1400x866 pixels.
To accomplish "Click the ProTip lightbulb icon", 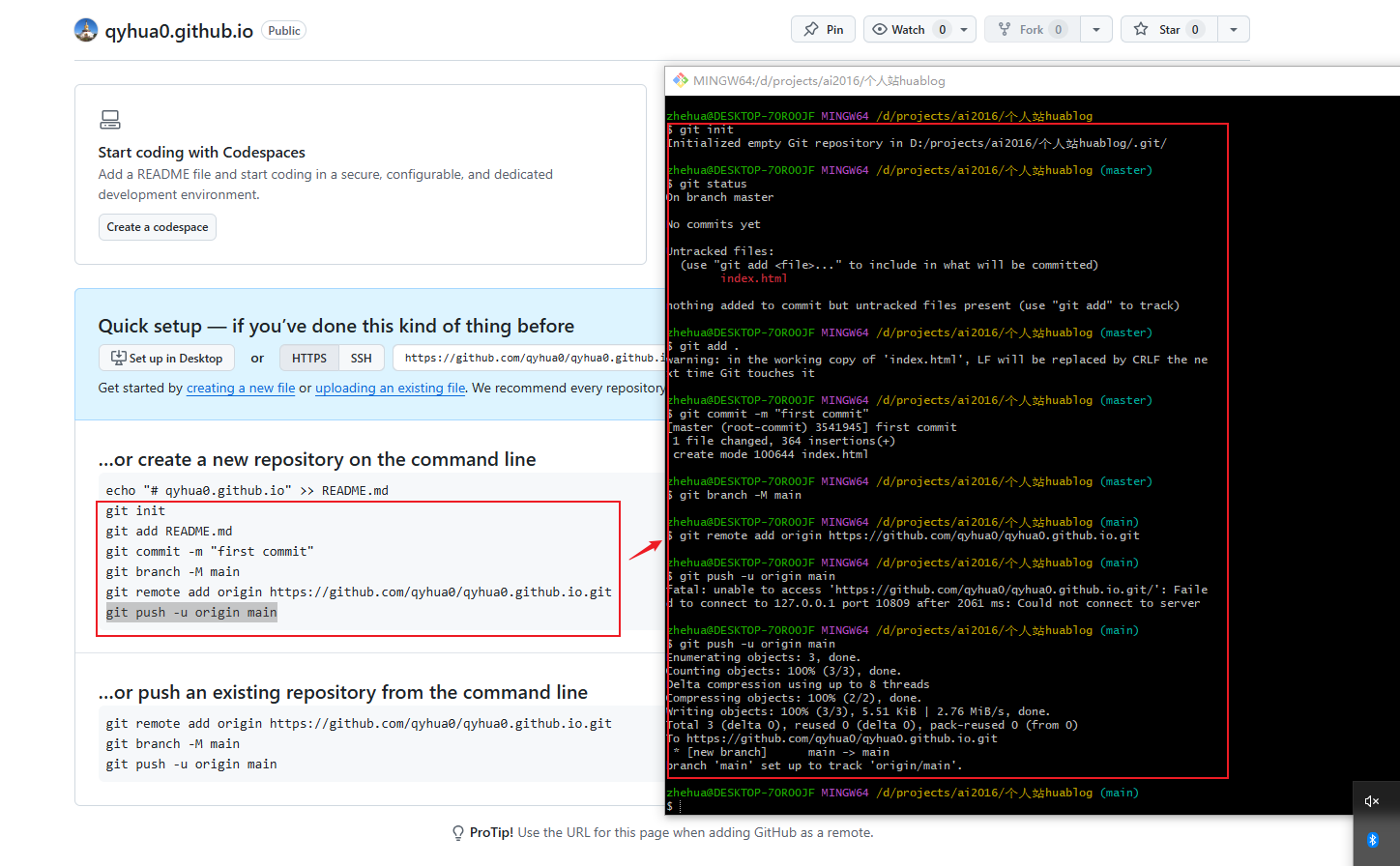I will coord(458,833).
